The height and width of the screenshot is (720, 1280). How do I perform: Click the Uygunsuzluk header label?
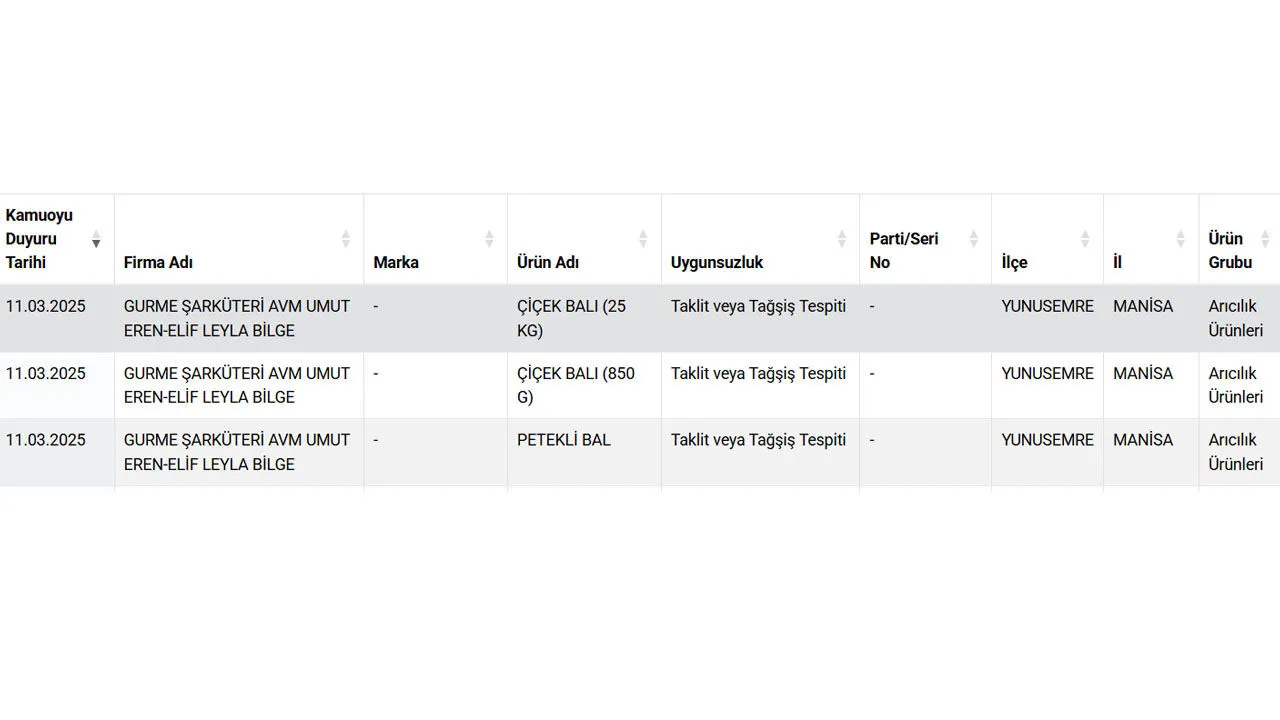tap(716, 262)
